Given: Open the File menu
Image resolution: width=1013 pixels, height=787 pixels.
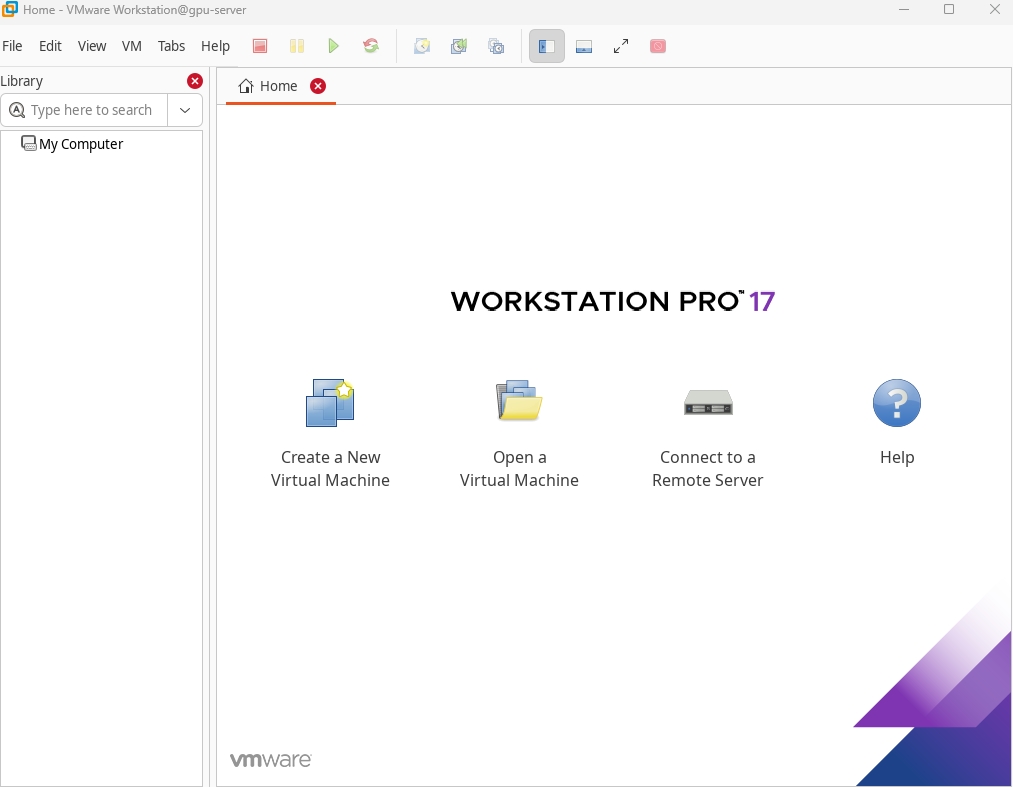Looking at the screenshot, I should coord(12,46).
